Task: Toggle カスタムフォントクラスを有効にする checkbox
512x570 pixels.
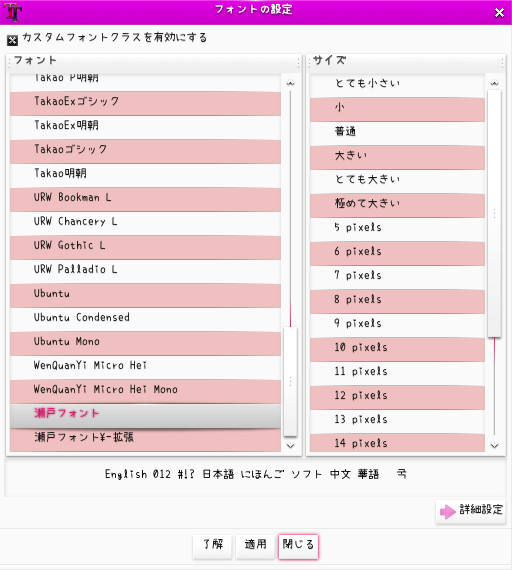Action: click(x=12, y=40)
